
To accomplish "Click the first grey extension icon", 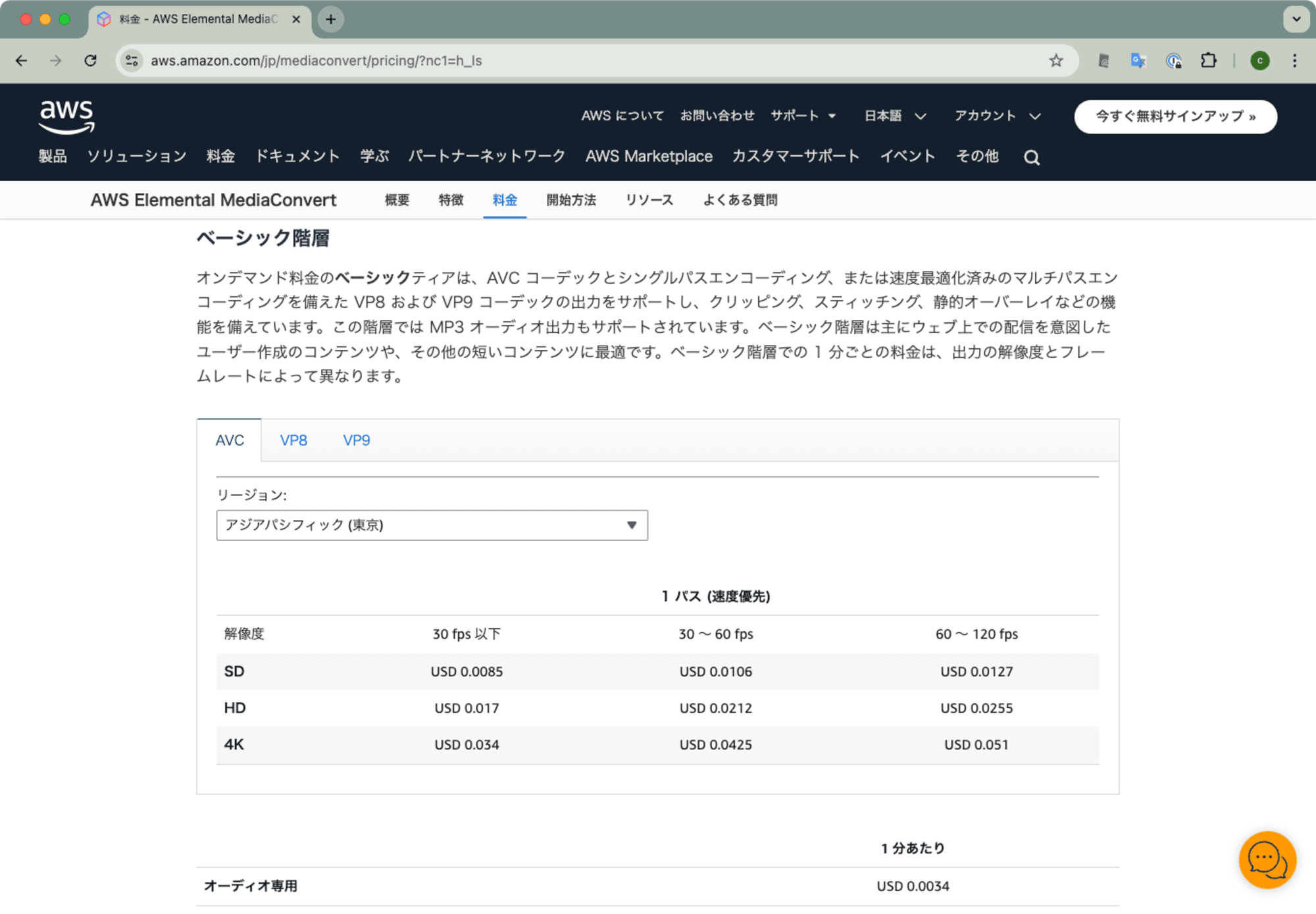I will coord(1103,61).
